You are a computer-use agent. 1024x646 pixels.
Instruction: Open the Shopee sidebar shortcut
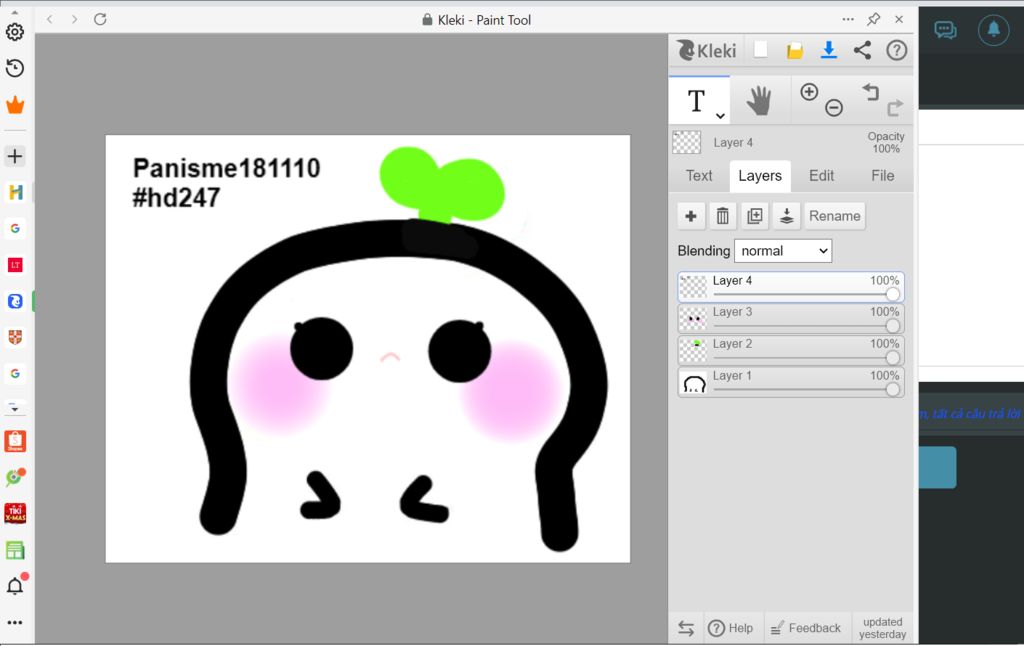pyautogui.click(x=15, y=442)
